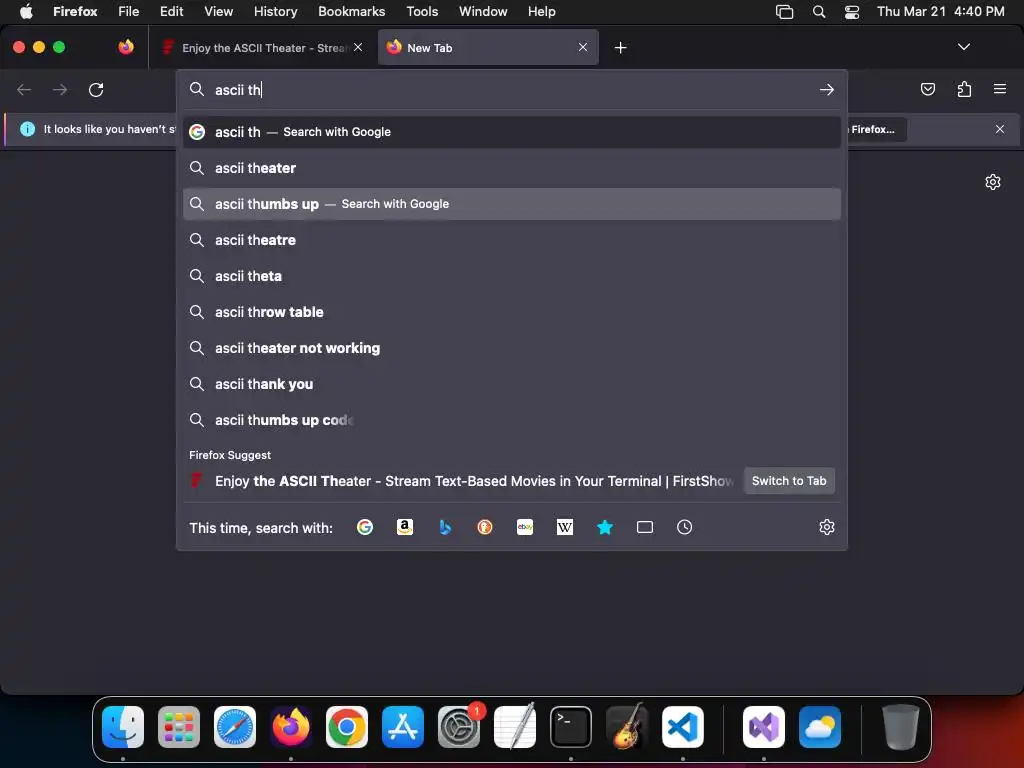Viewport: 1024px width, 768px height.
Task: Search this time with Amazon
Action: pos(405,527)
